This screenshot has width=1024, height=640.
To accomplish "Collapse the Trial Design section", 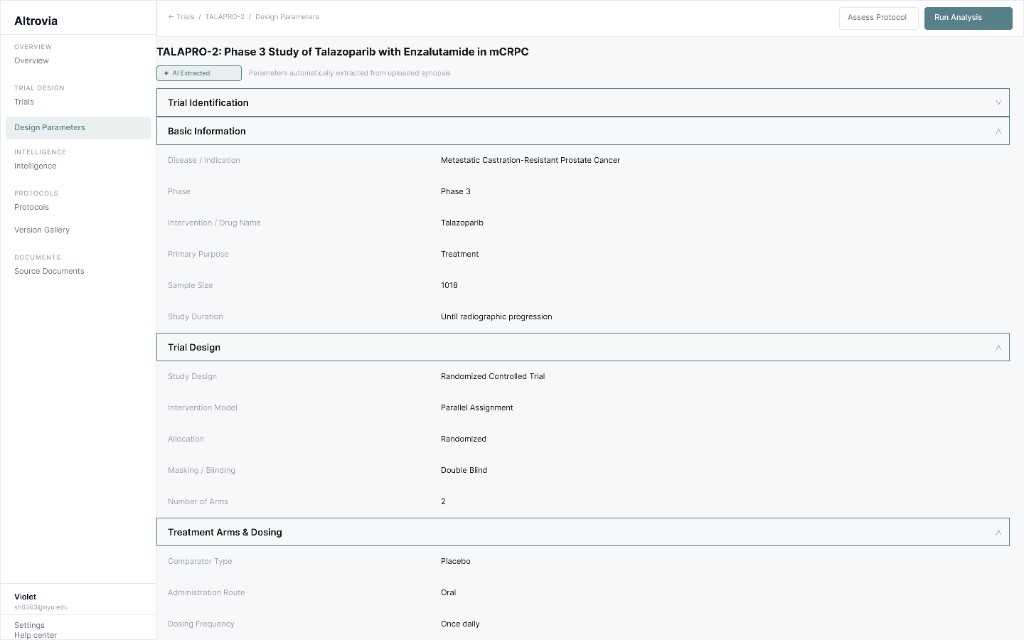I will click(x=582, y=346).
